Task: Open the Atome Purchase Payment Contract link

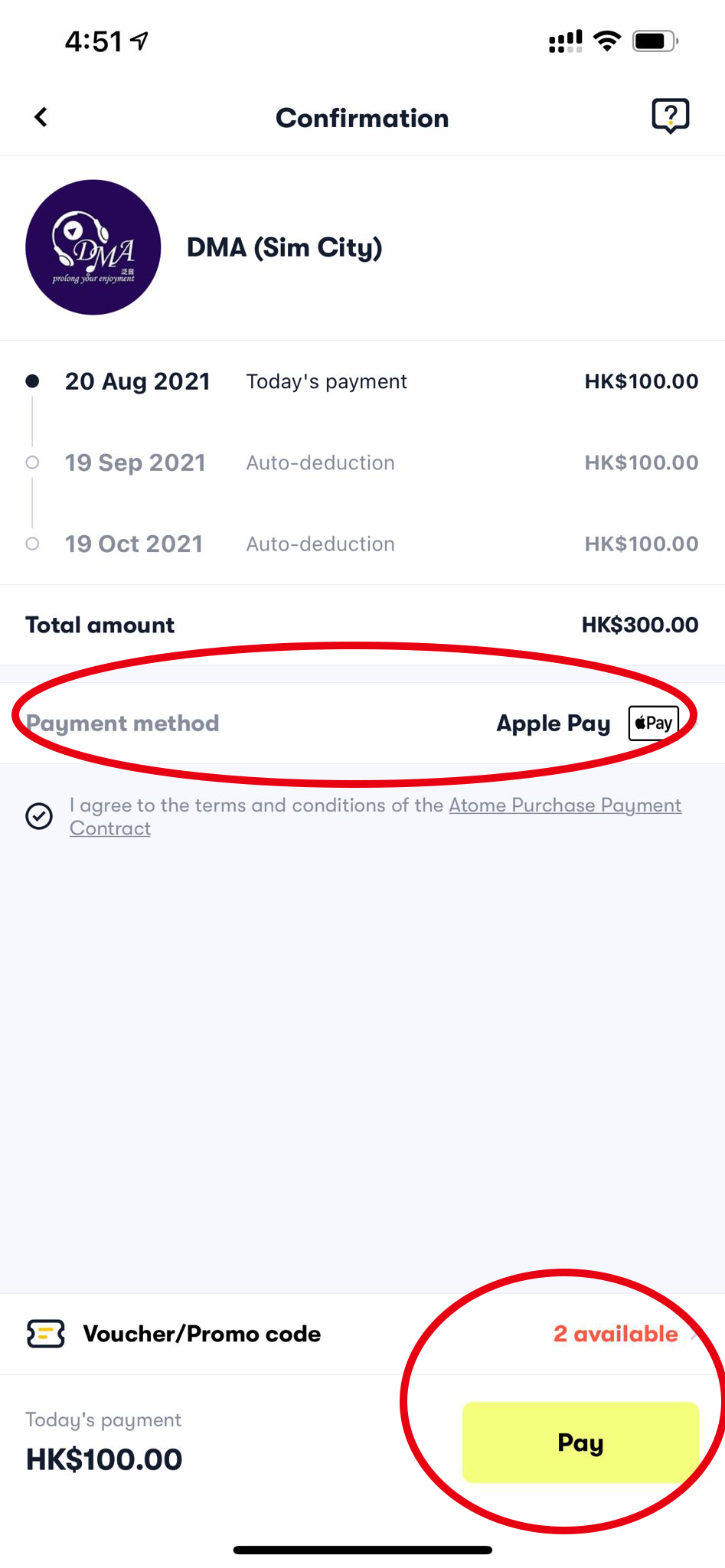Action: pos(564,805)
